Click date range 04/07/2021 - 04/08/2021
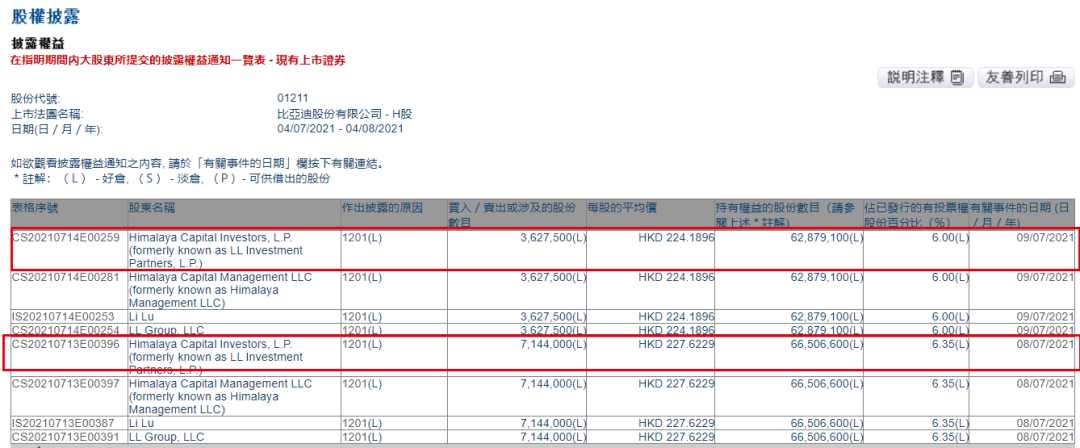The image size is (1080, 448). pos(340,128)
